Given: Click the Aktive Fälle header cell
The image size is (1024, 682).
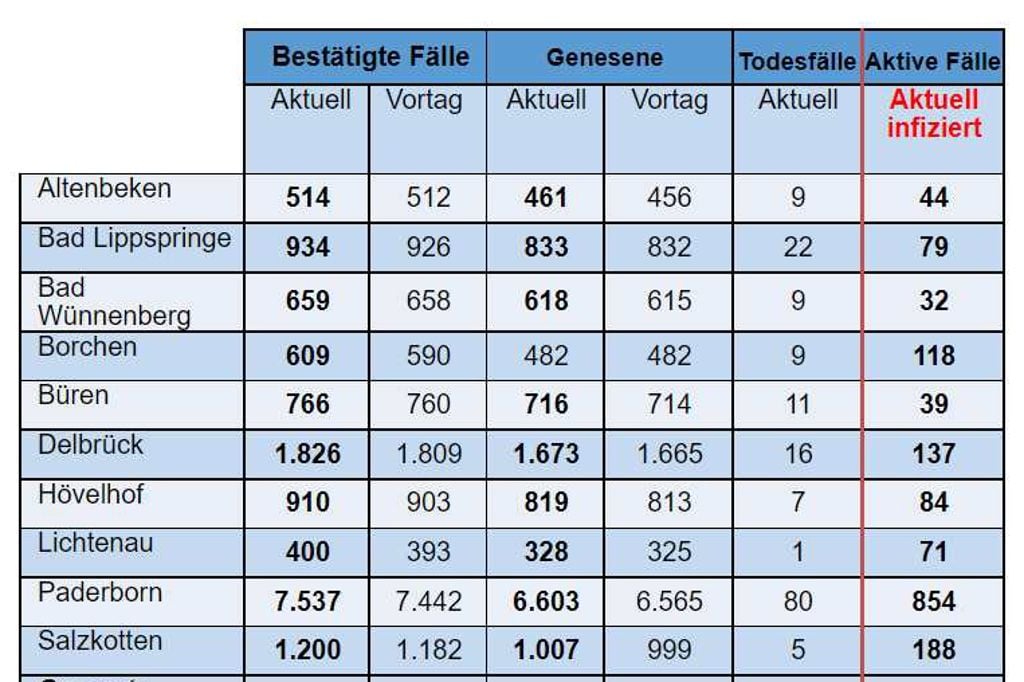Looking at the screenshot, I should tap(933, 62).
